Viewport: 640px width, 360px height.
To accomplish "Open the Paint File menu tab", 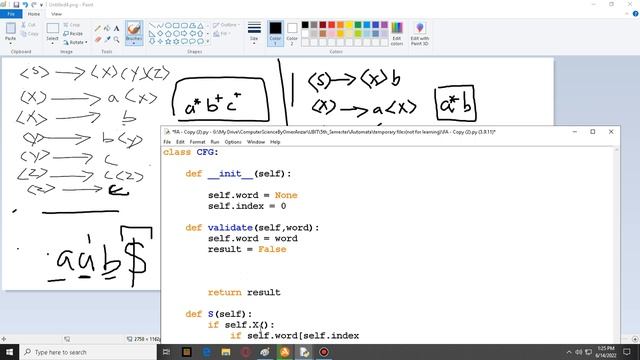I will click(11, 14).
